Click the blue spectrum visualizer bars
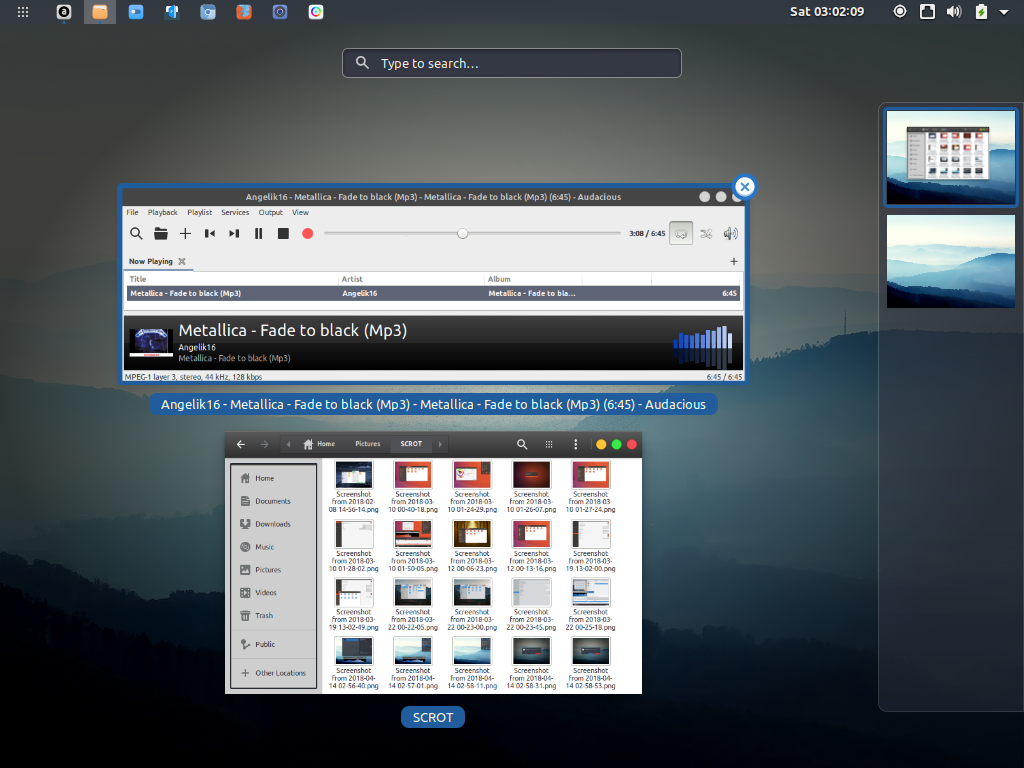1024x768 pixels. point(703,345)
